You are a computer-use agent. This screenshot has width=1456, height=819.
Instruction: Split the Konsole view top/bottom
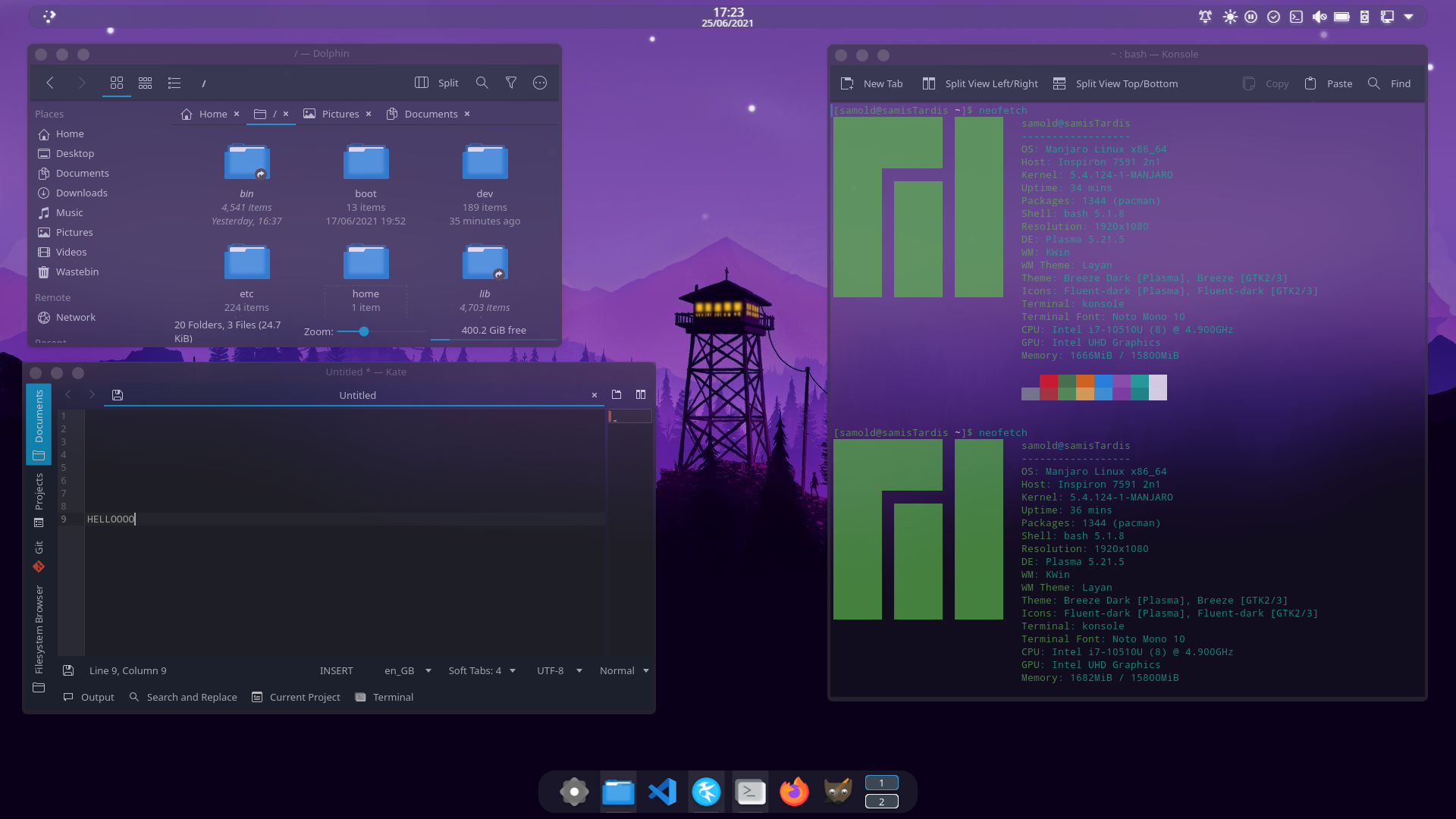tap(1115, 83)
